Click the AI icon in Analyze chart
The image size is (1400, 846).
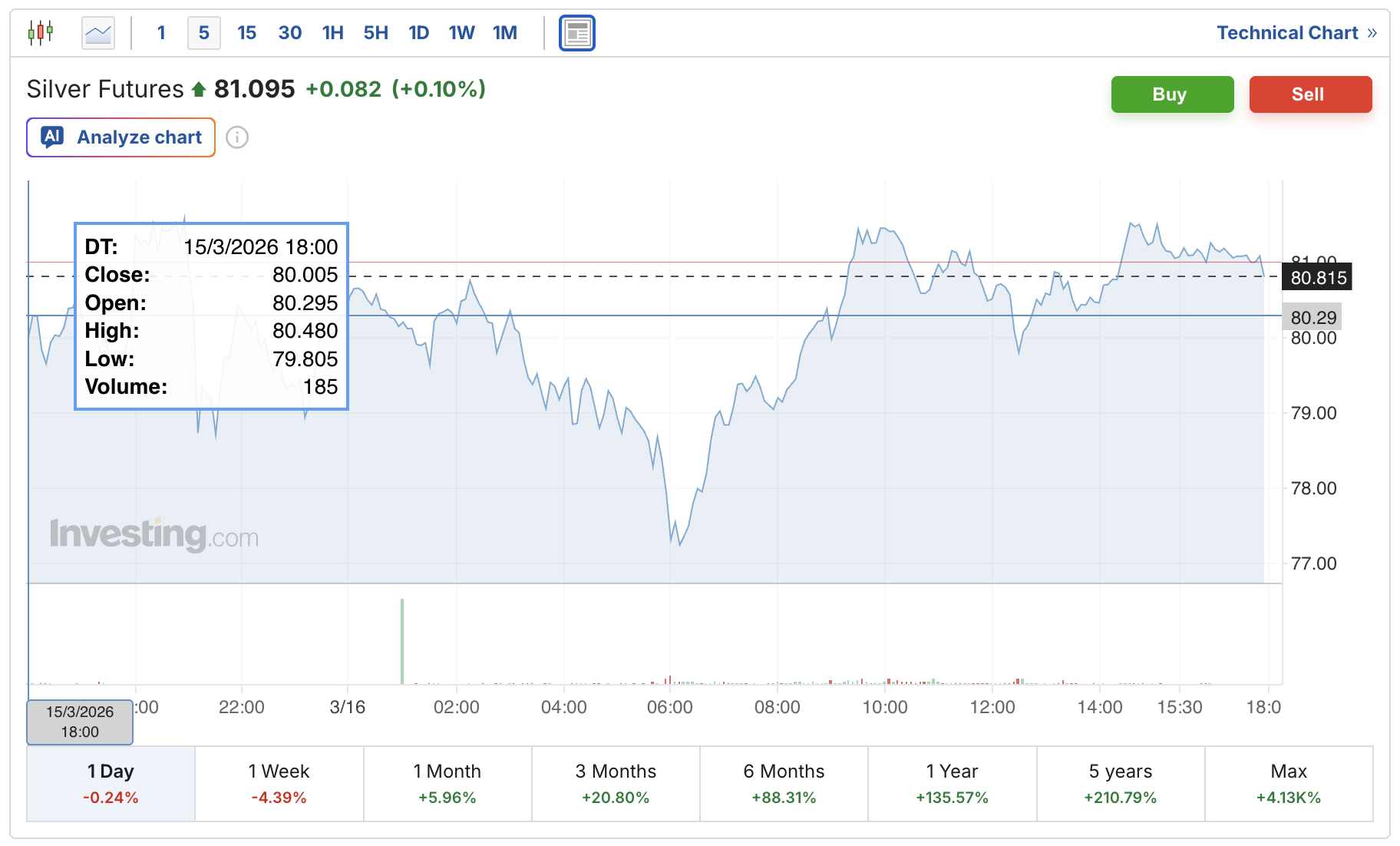coord(51,137)
